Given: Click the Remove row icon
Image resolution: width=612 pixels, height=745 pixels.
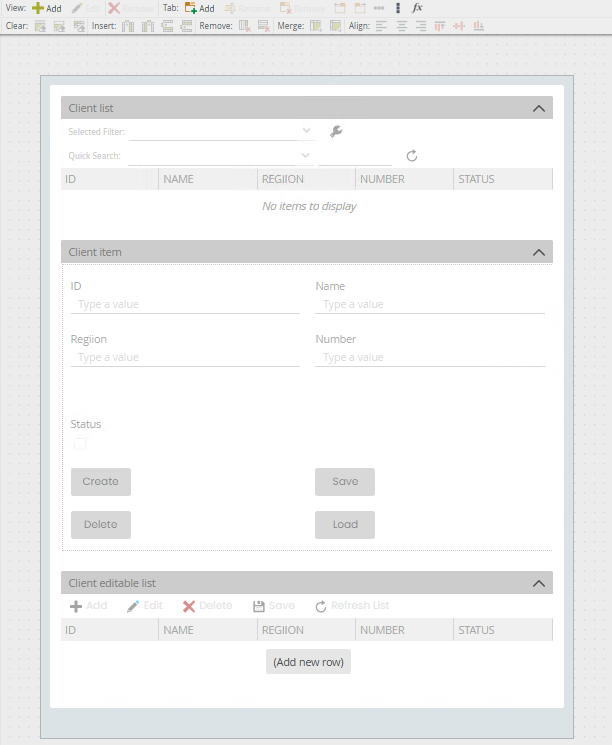Looking at the screenshot, I should (x=264, y=26).
